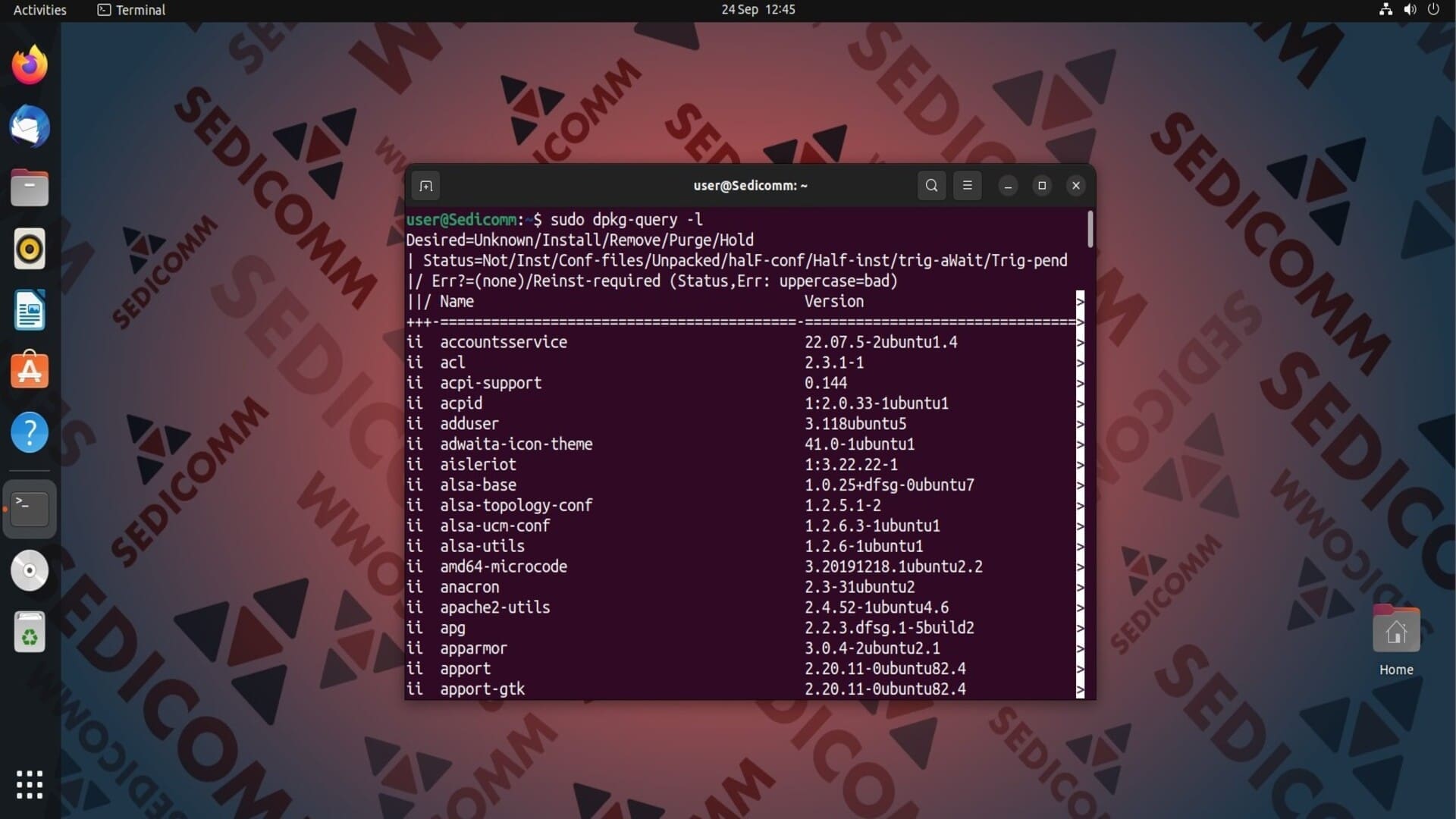Click the terminal search icon
The height and width of the screenshot is (819, 1456).
pyautogui.click(x=931, y=186)
